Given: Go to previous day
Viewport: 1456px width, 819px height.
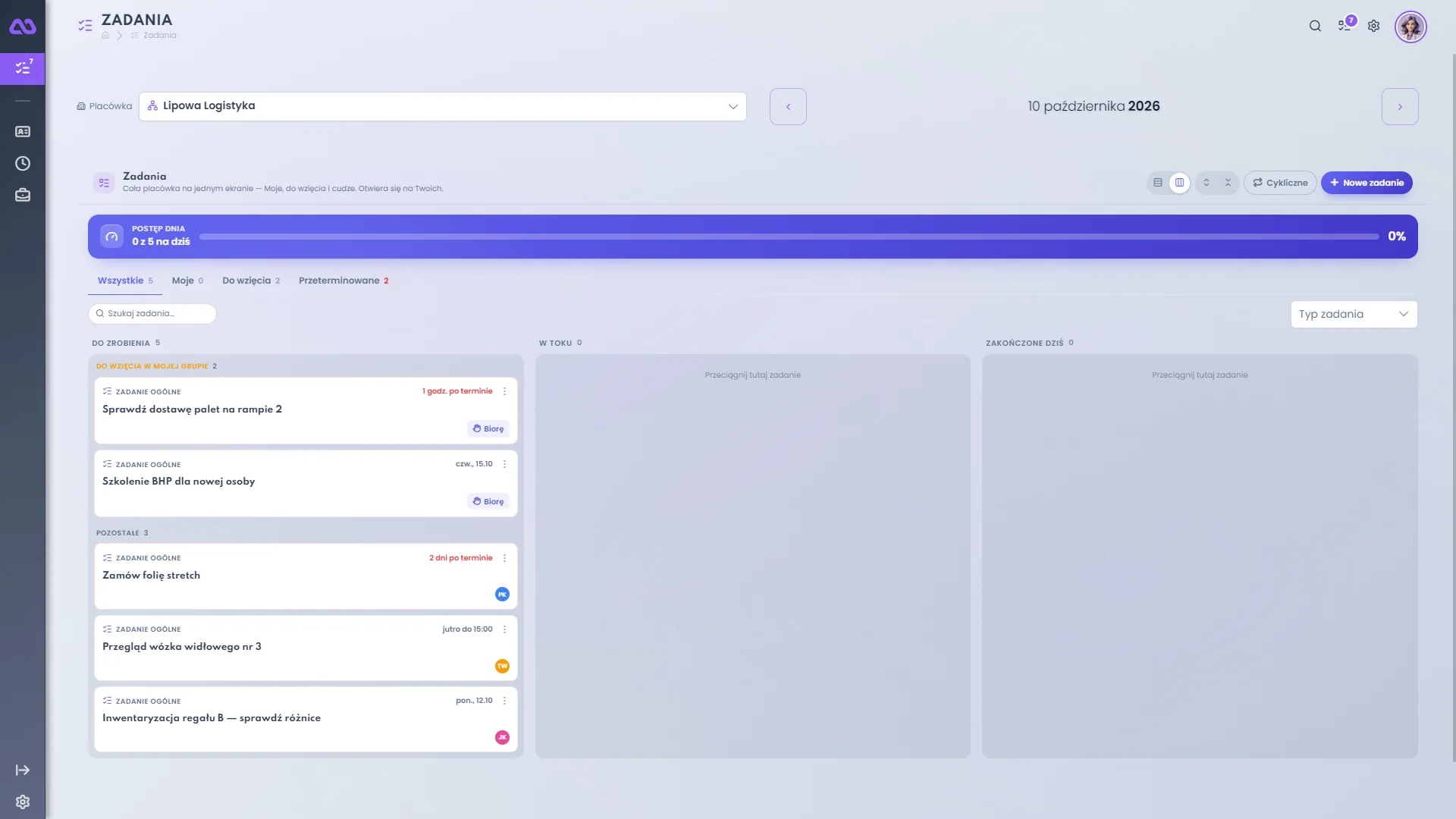Looking at the screenshot, I should (788, 107).
